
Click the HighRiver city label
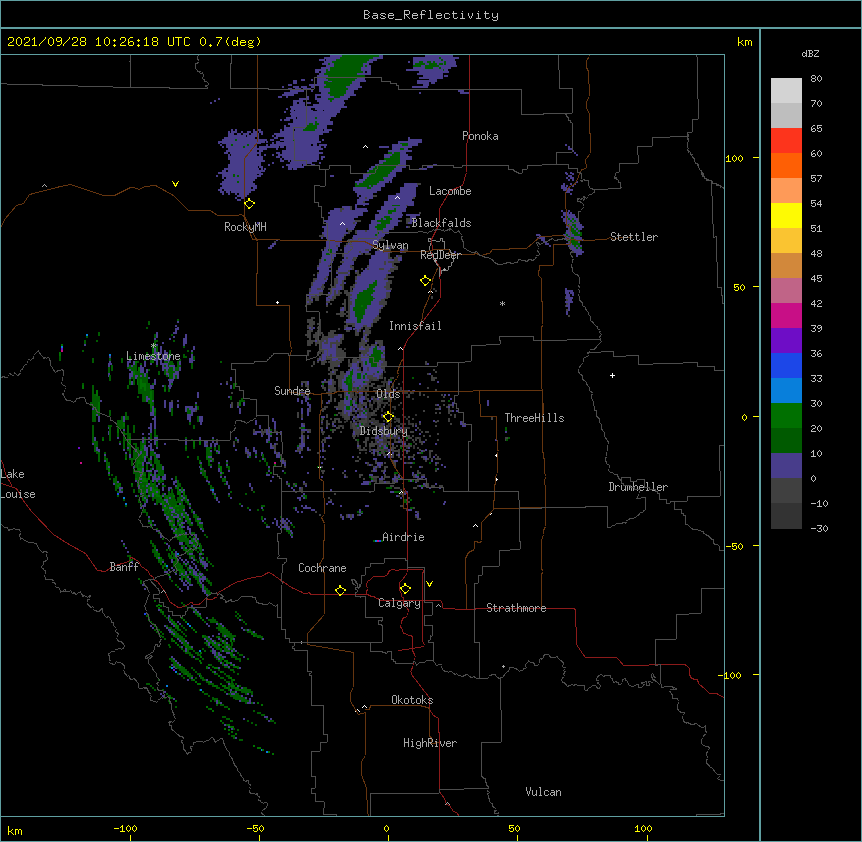click(430, 743)
